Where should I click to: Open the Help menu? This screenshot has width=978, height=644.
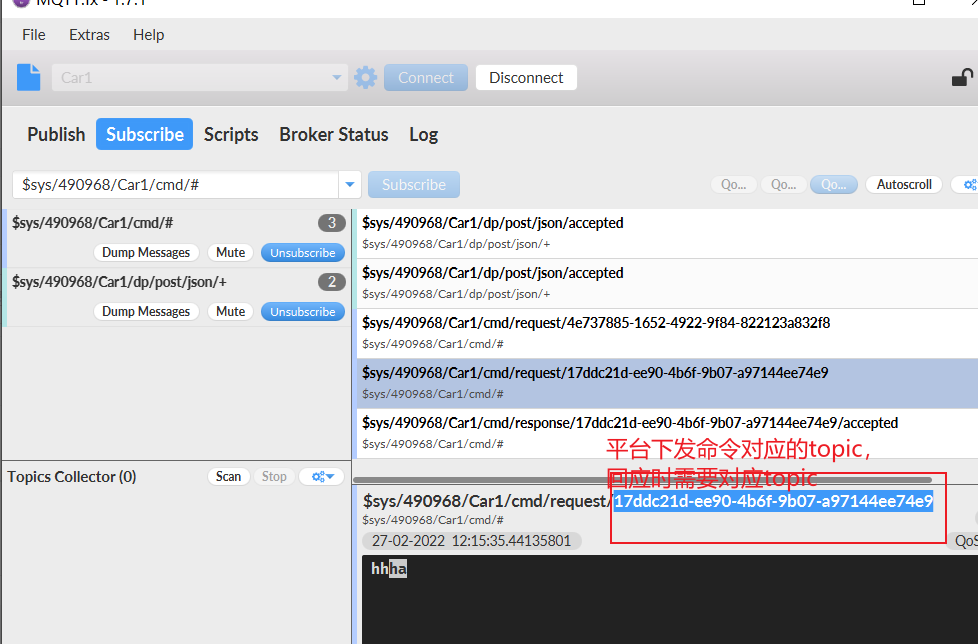click(148, 35)
